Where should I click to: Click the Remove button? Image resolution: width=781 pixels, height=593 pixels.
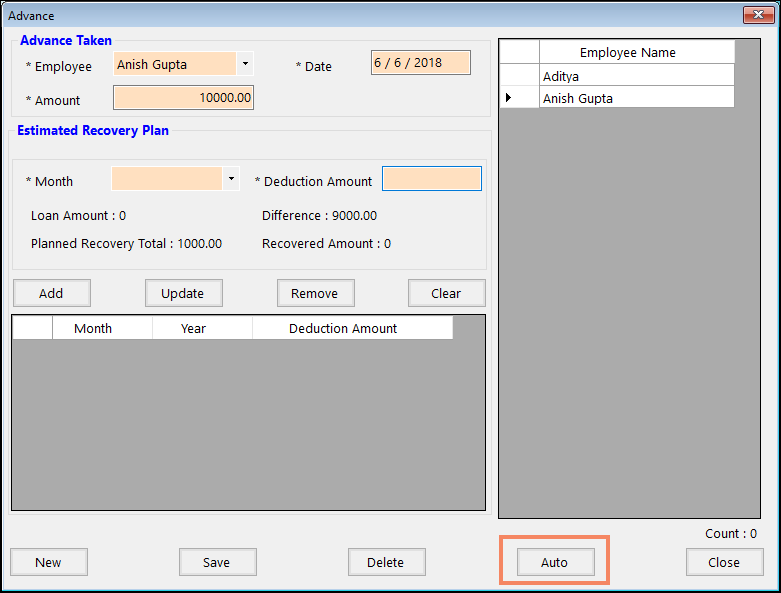point(316,293)
